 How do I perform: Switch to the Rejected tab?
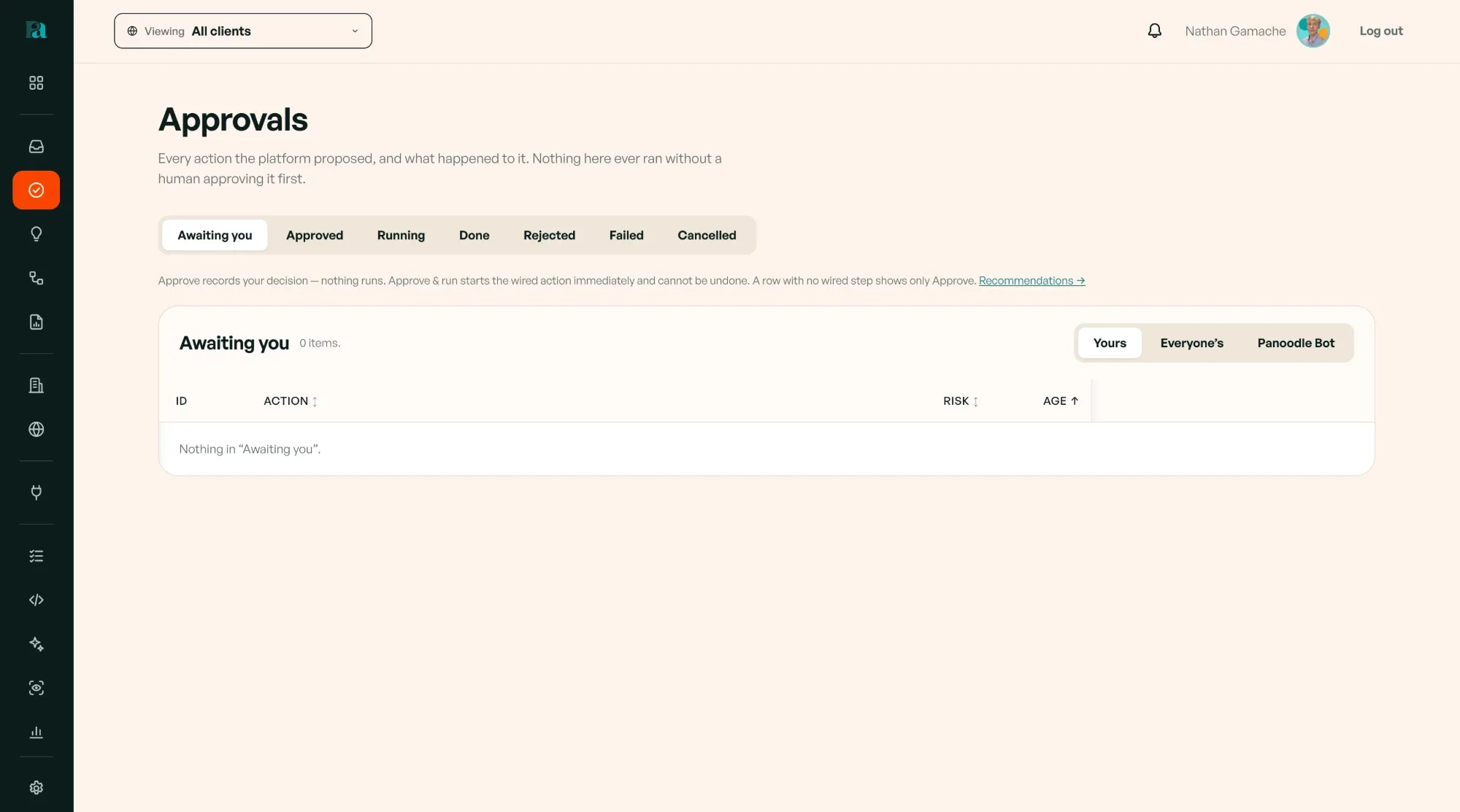point(549,235)
